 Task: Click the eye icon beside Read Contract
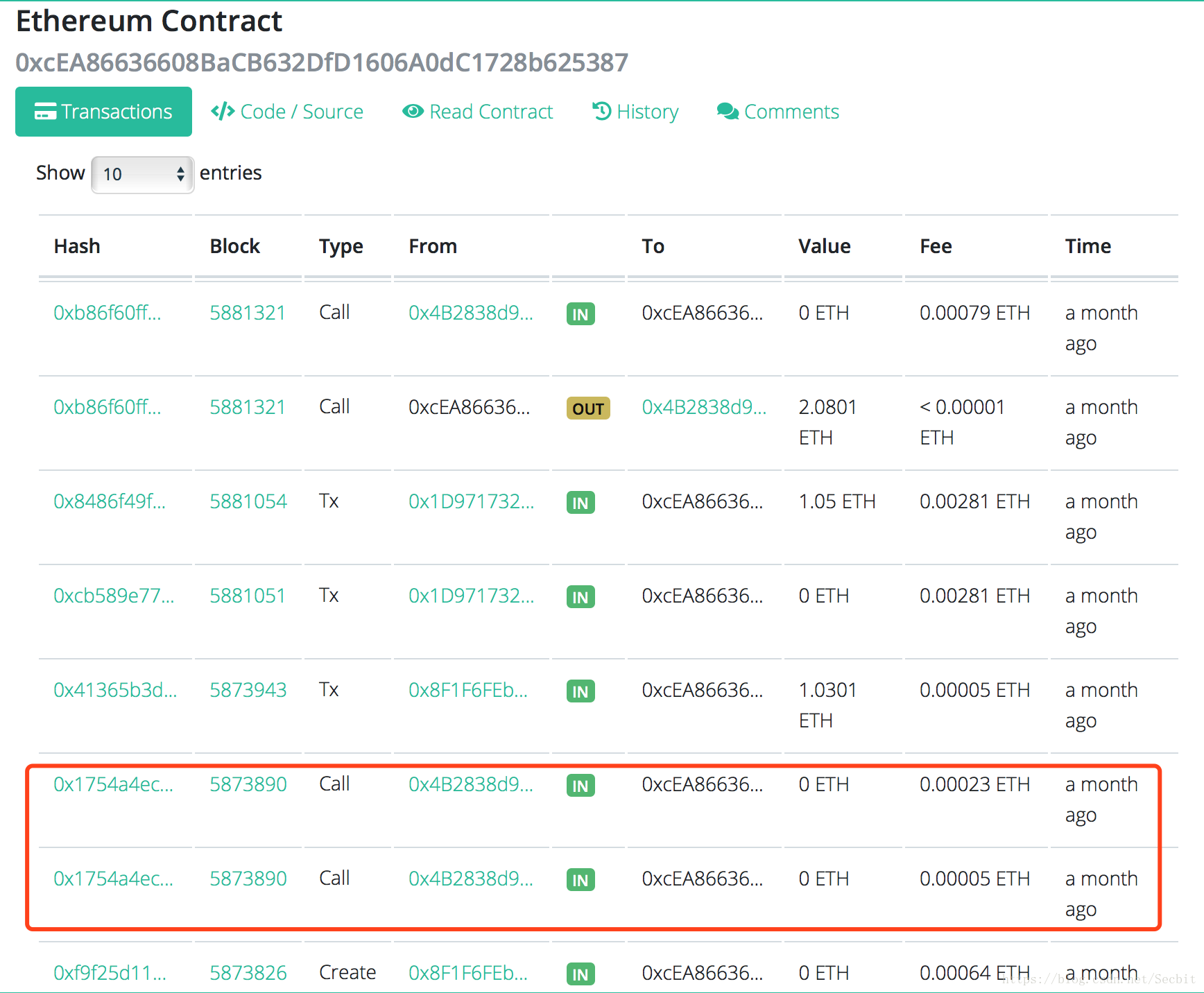[x=413, y=111]
